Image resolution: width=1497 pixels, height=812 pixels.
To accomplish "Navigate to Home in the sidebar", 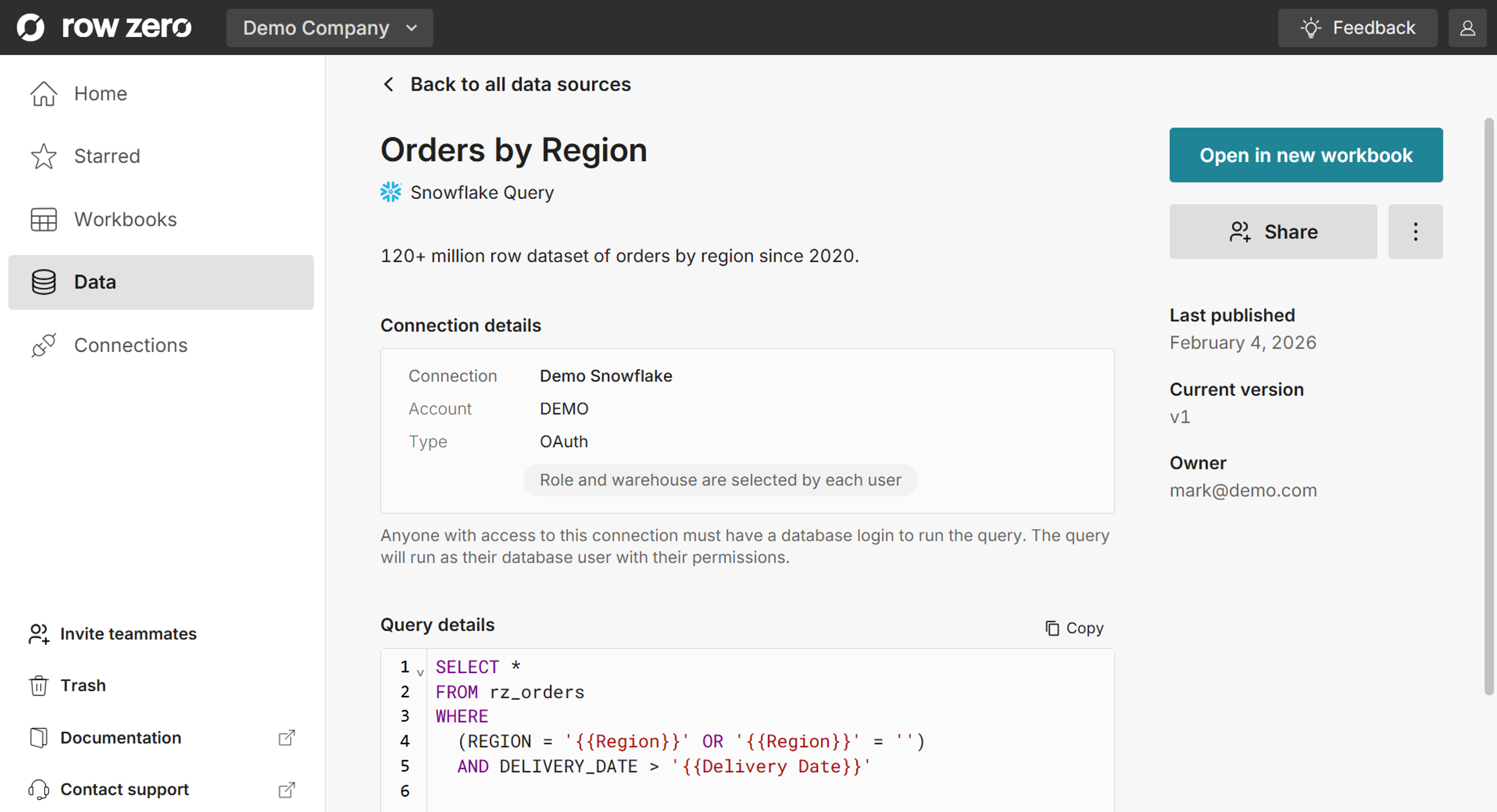I will pos(100,94).
